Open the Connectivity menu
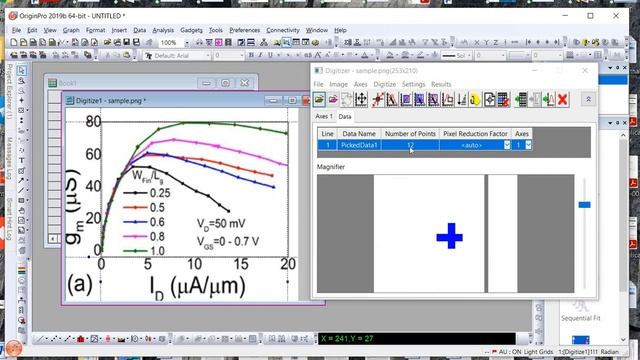 [x=283, y=30]
